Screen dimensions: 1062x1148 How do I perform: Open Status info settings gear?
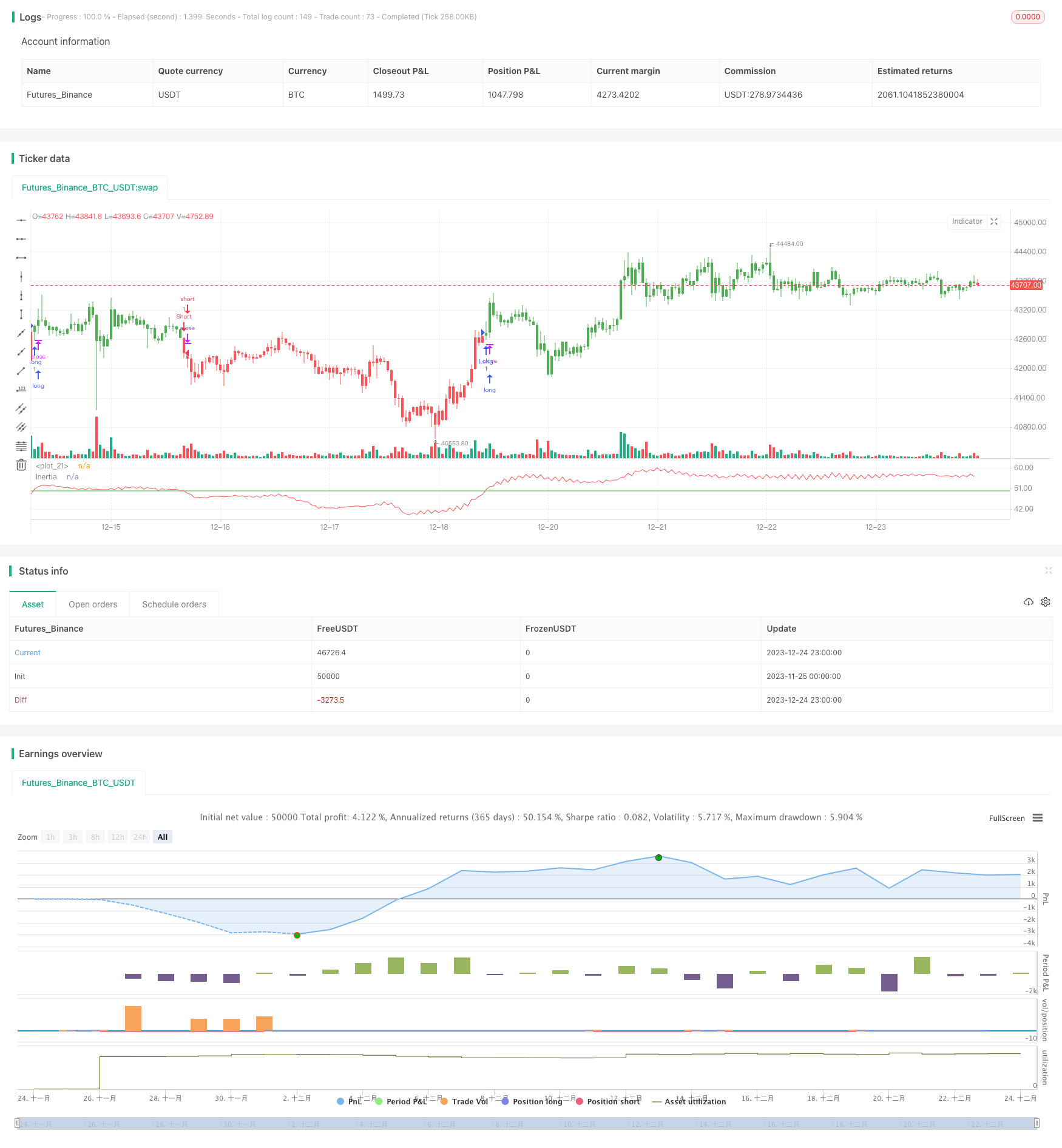tap(1046, 602)
